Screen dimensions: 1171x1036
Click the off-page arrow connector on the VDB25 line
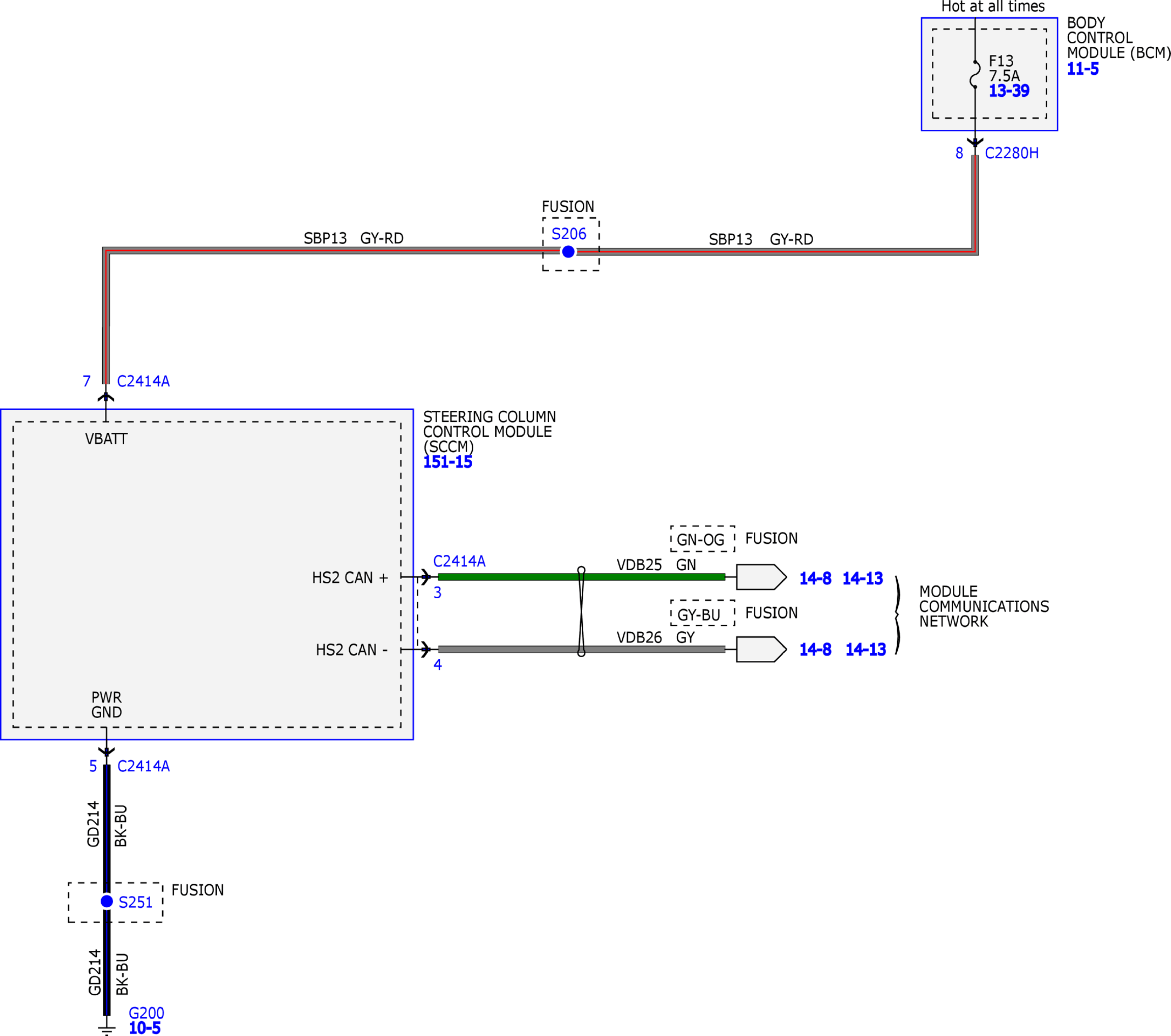761,577
